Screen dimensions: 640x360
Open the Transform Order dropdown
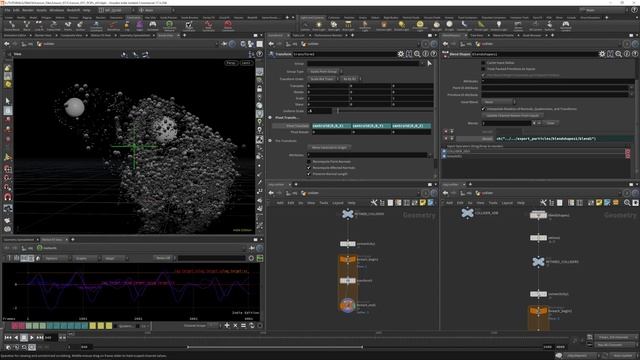pos(324,79)
